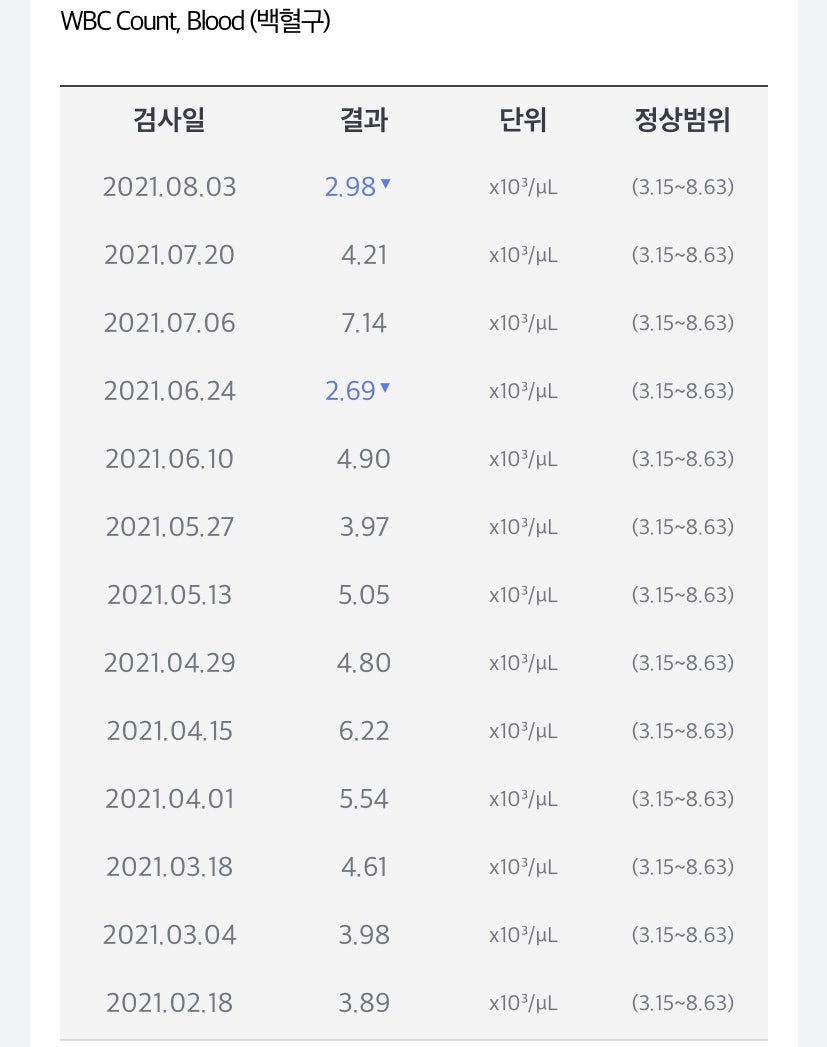Select the 검사일 column header

170,120
